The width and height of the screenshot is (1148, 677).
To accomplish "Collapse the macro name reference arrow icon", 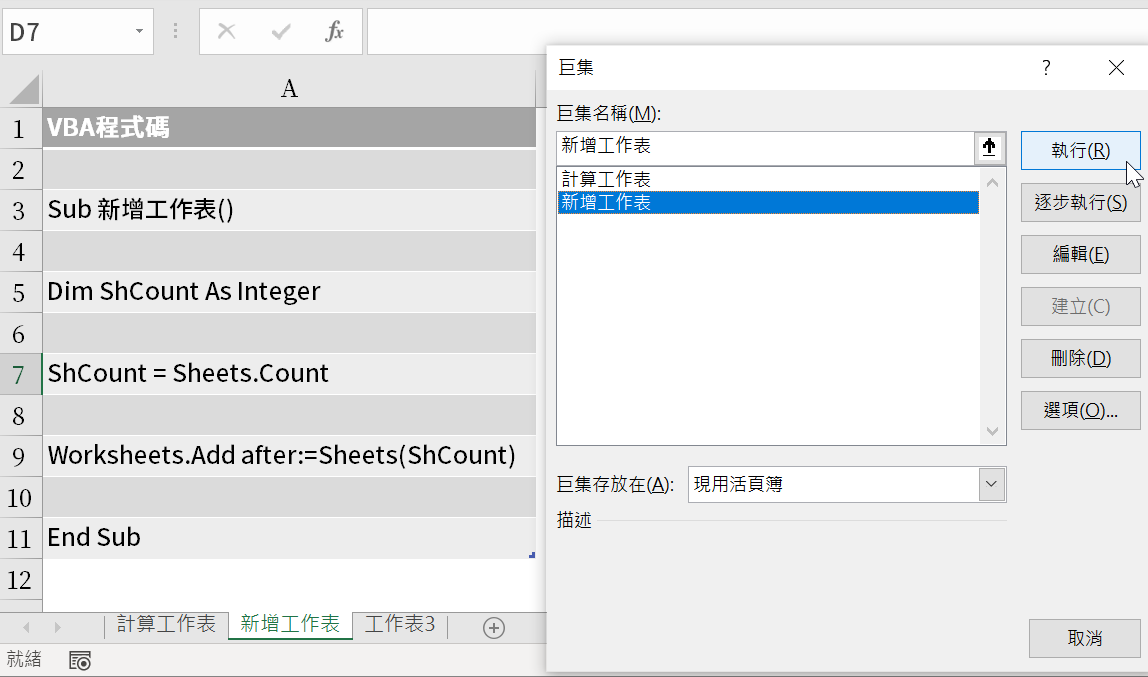I will (989, 148).
